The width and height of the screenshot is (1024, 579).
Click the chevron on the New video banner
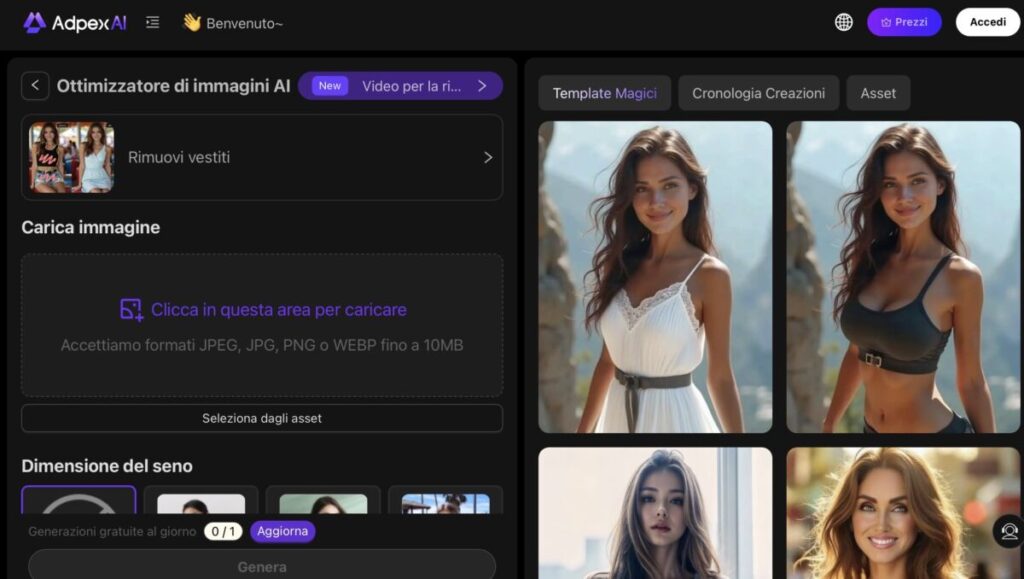(482, 86)
